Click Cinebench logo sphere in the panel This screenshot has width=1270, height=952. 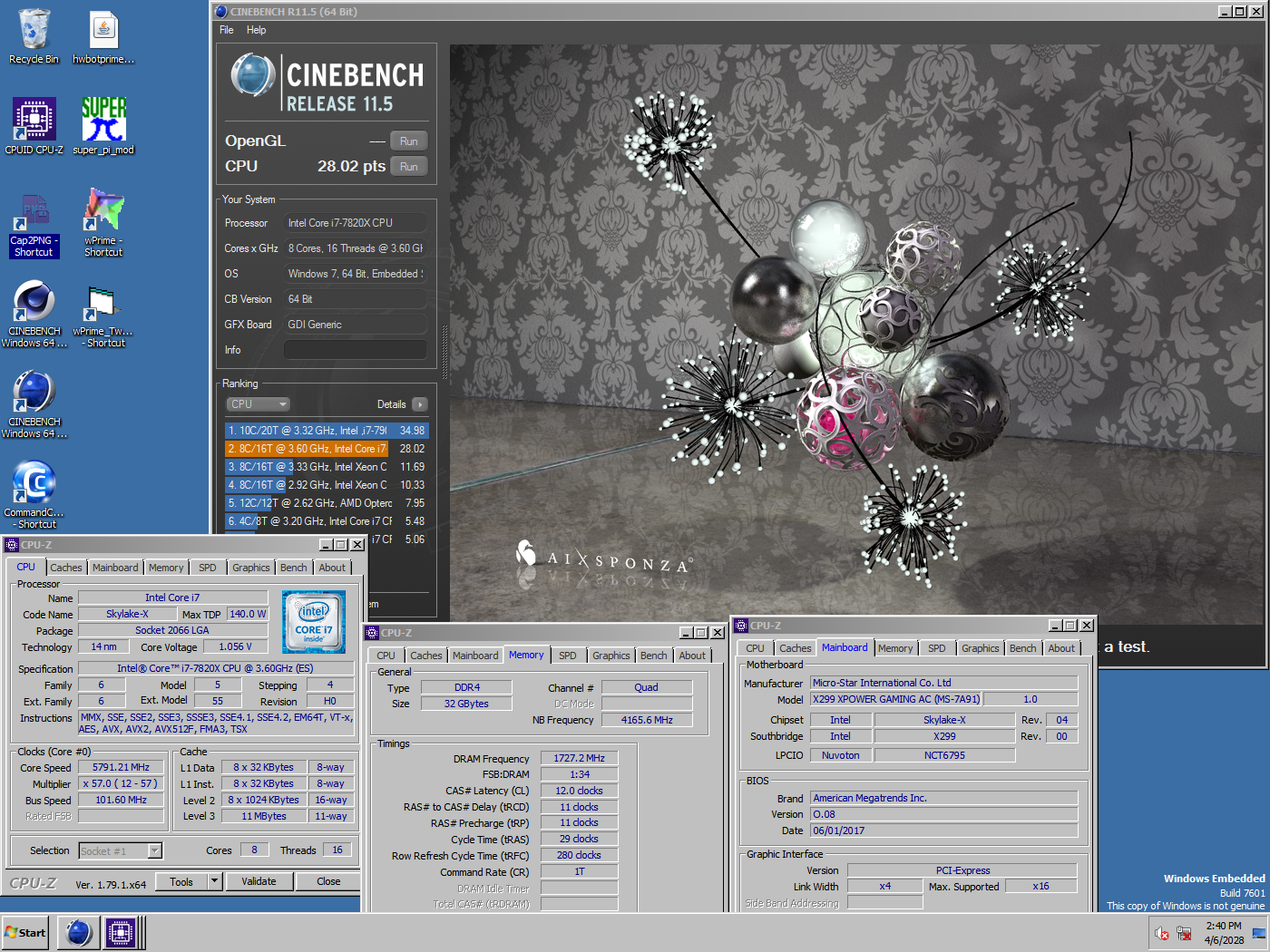pos(252,75)
